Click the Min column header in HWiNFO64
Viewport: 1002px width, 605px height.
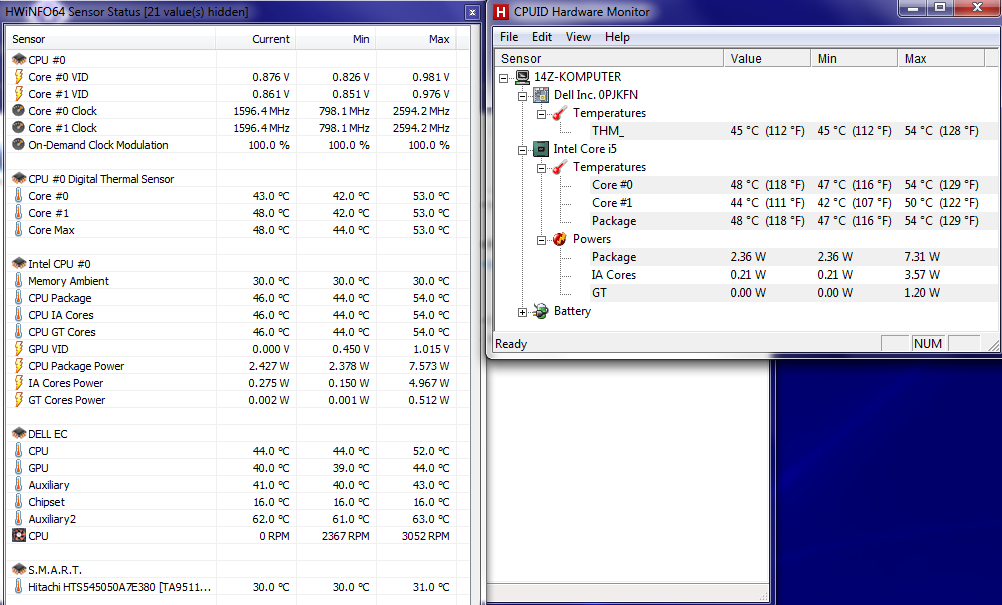pos(335,39)
